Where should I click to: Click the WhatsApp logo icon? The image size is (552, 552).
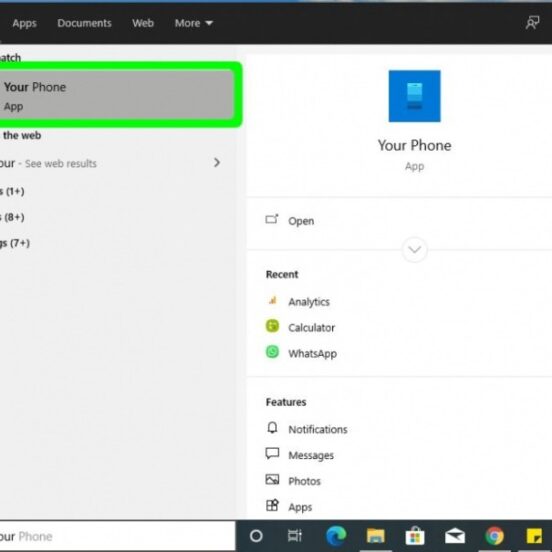pyautogui.click(x=272, y=352)
